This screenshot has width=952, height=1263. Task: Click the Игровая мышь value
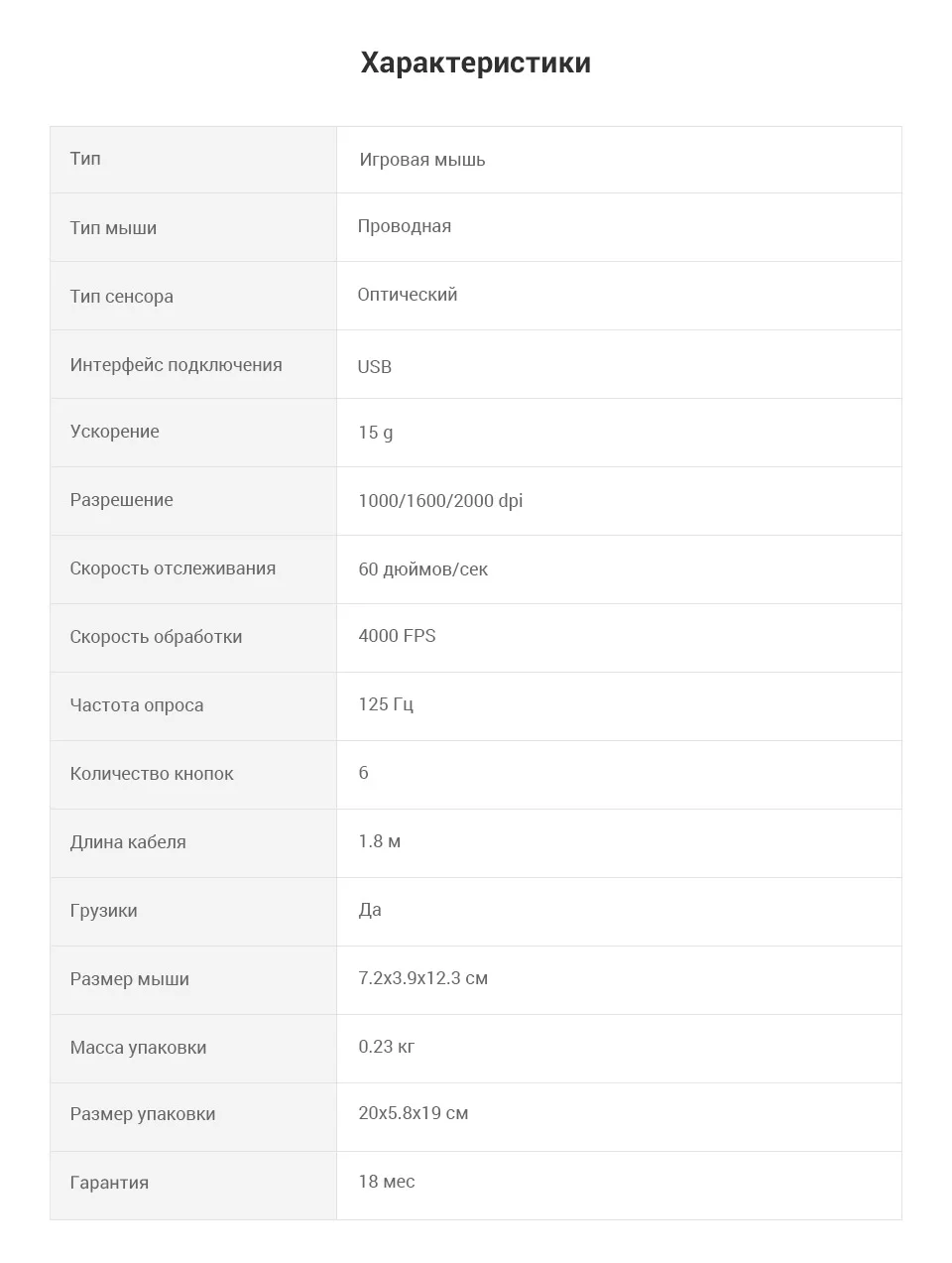[x=422, y=160]
